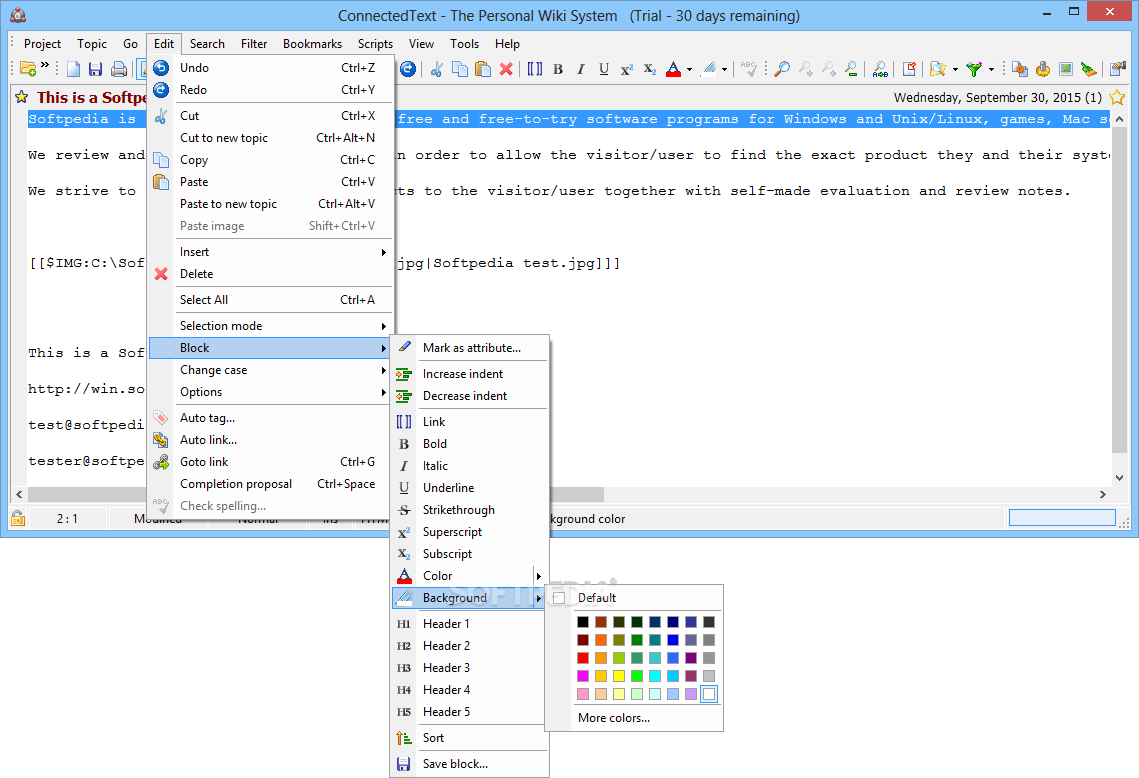
Task: Click the green brush icon in the toolbar
Action: click(1088, 69)
